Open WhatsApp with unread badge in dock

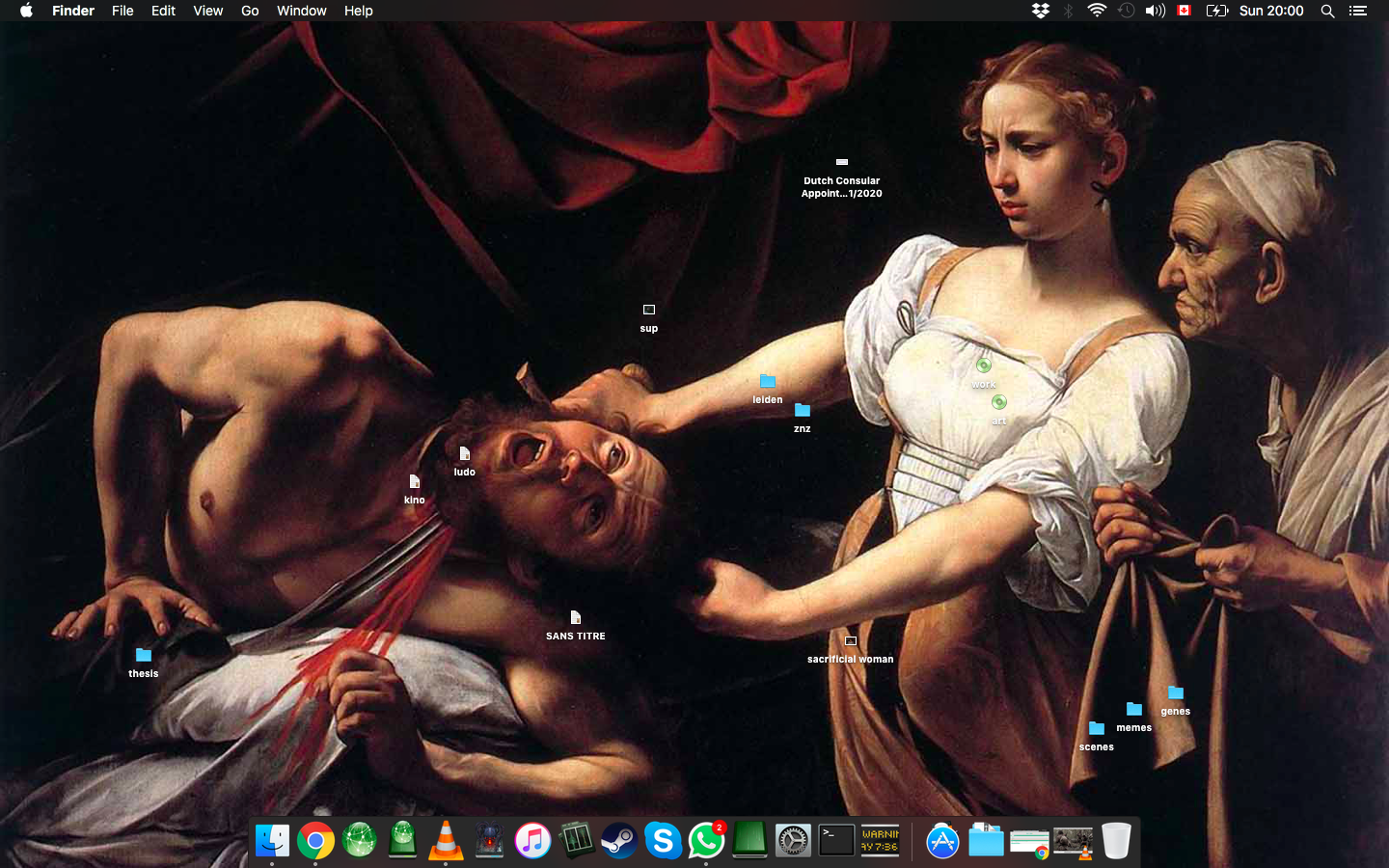(x=706, y=841)
